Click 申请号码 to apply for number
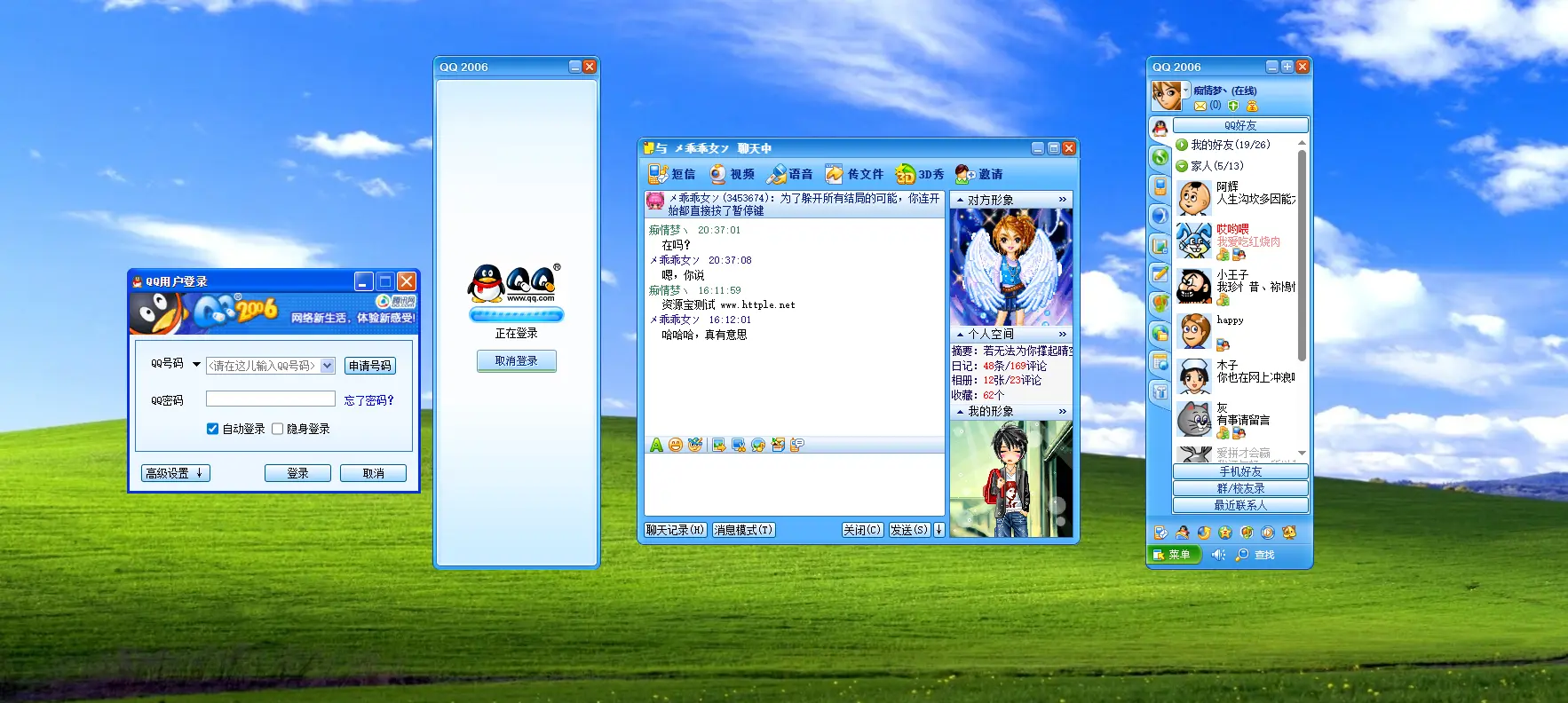 (x=370, y=366)
